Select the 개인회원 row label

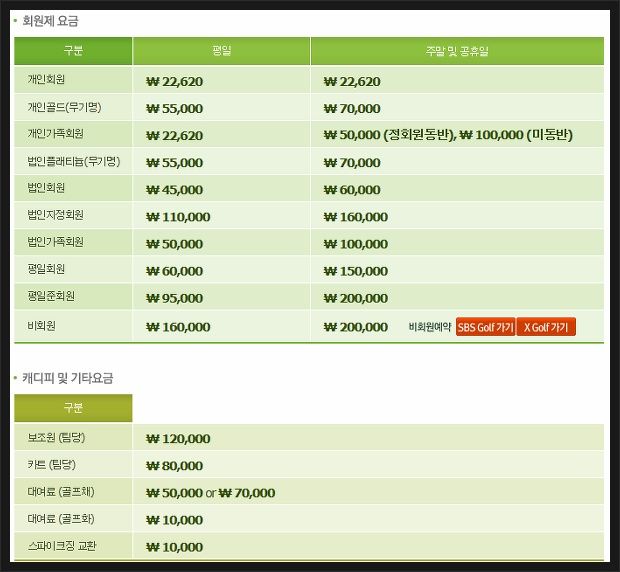[46, 79]
